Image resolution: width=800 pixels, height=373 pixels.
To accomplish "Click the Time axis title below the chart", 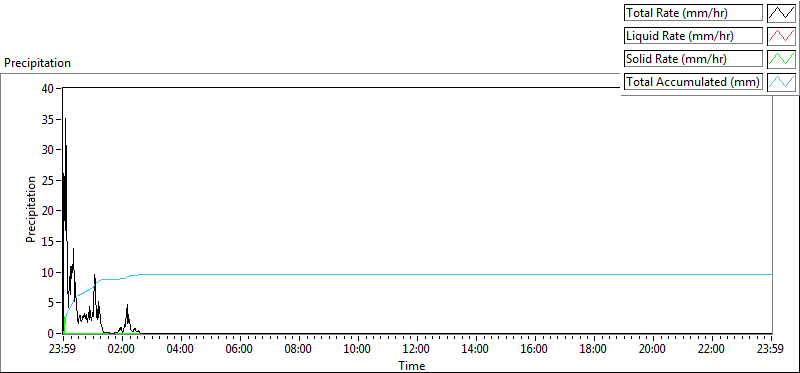I will pos(412,365).
